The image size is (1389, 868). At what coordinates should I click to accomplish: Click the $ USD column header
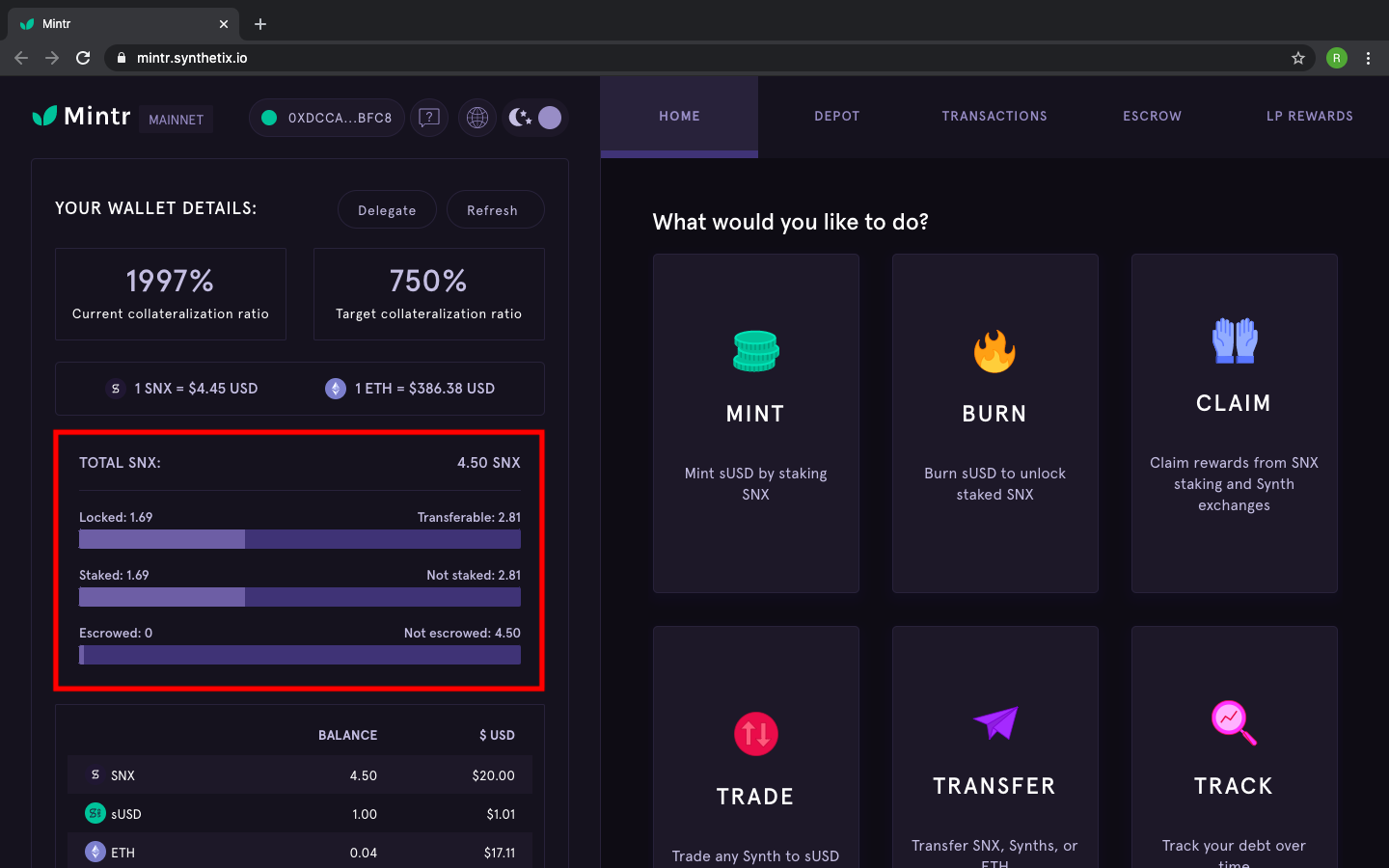[498, 735]
